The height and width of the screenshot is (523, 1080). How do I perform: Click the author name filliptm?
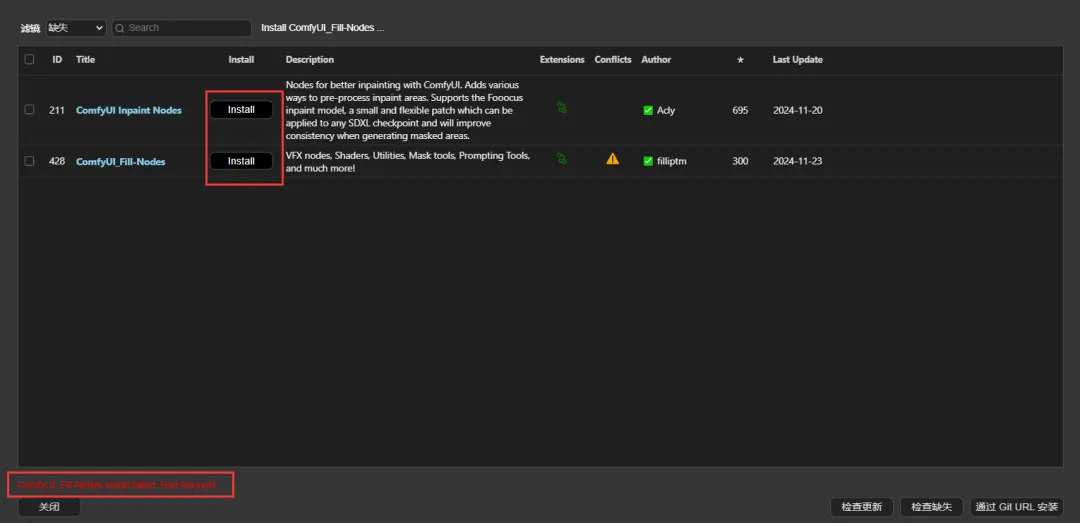pyautogui.click(x=672, y=161)
